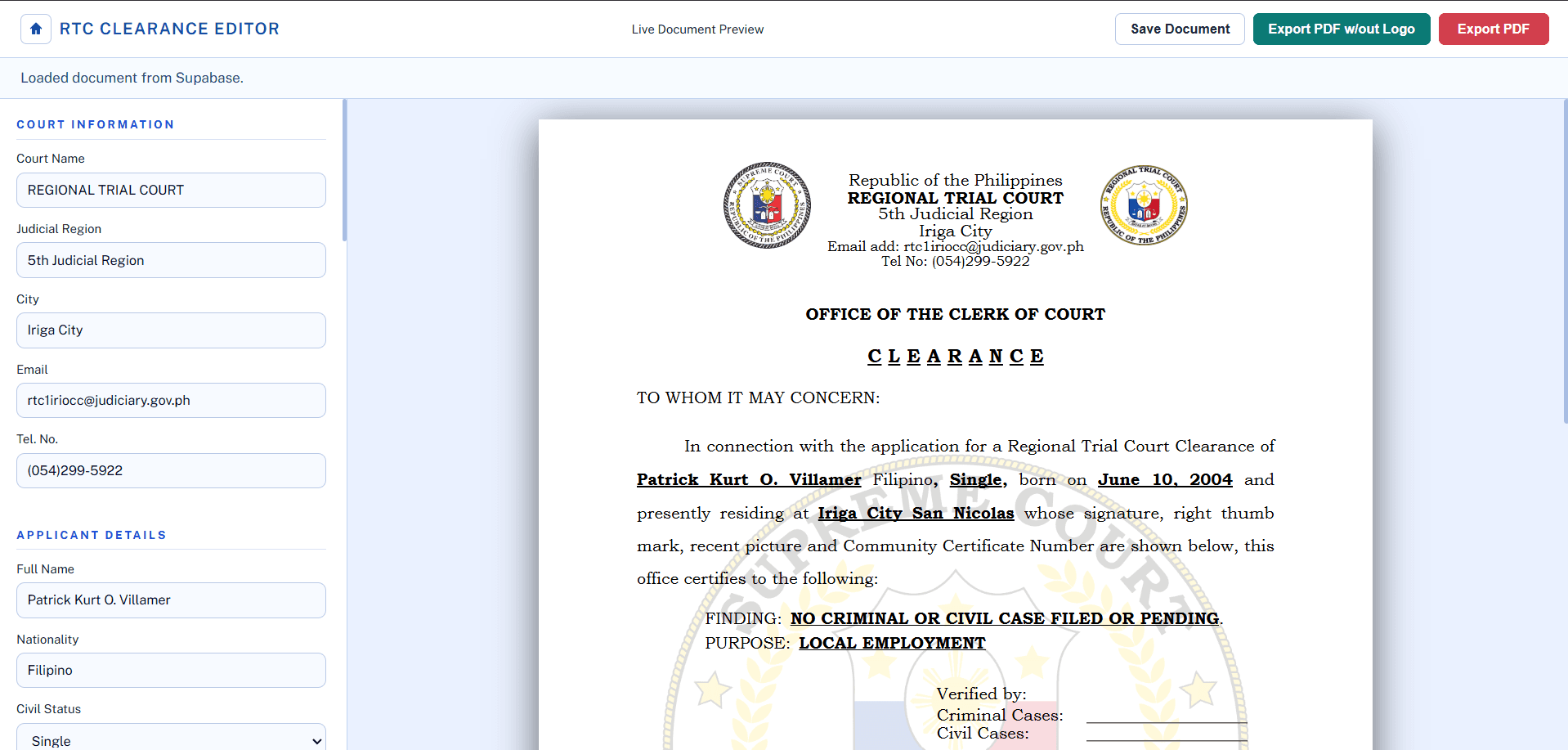Click the CLEARANCE title in the preview
This screenshot has width=1568, height=750.
coord(956,357)
